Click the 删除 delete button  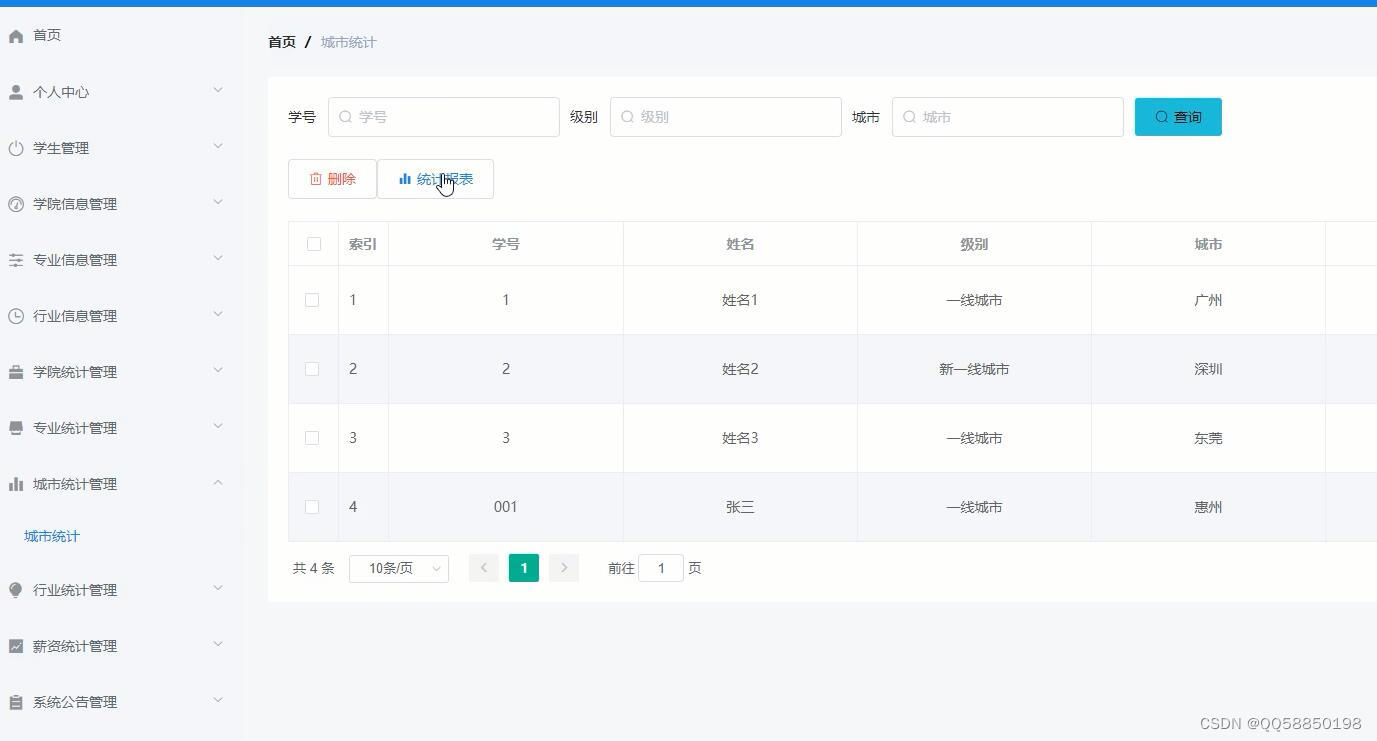pos(332,179)
